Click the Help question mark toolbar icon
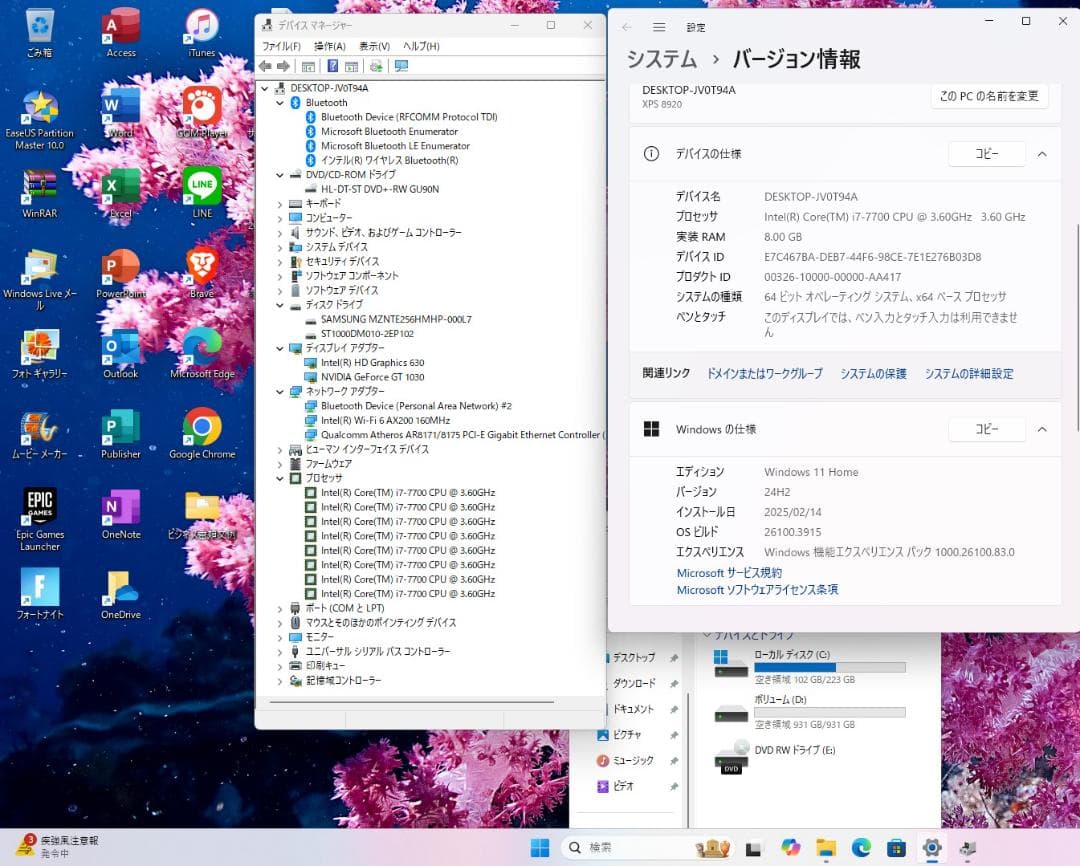The image size is (1080, 866). pyautogui.click(x=332, y=66)
